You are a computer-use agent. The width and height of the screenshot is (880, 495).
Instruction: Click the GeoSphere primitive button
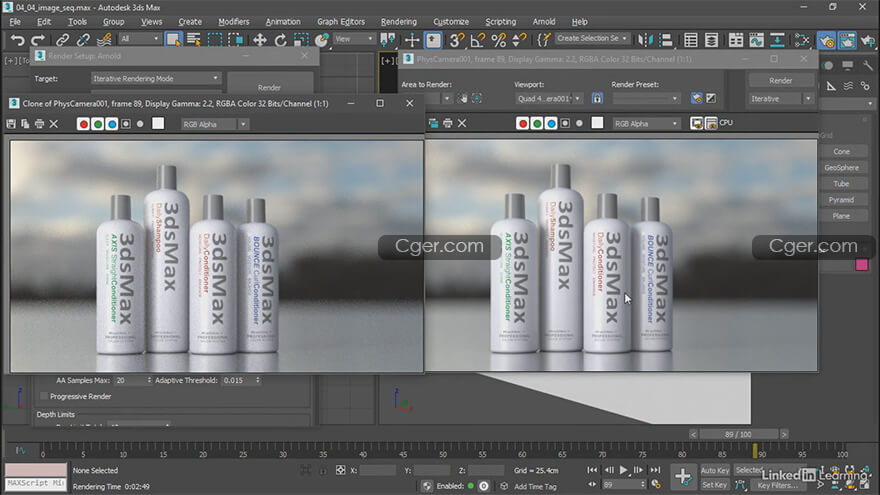pyautogui.click(x=842, y=167)
